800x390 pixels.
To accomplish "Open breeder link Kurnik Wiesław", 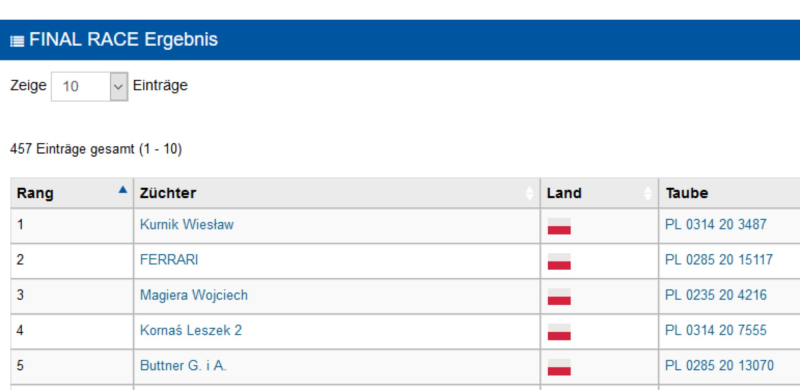I will pos(187,224).
